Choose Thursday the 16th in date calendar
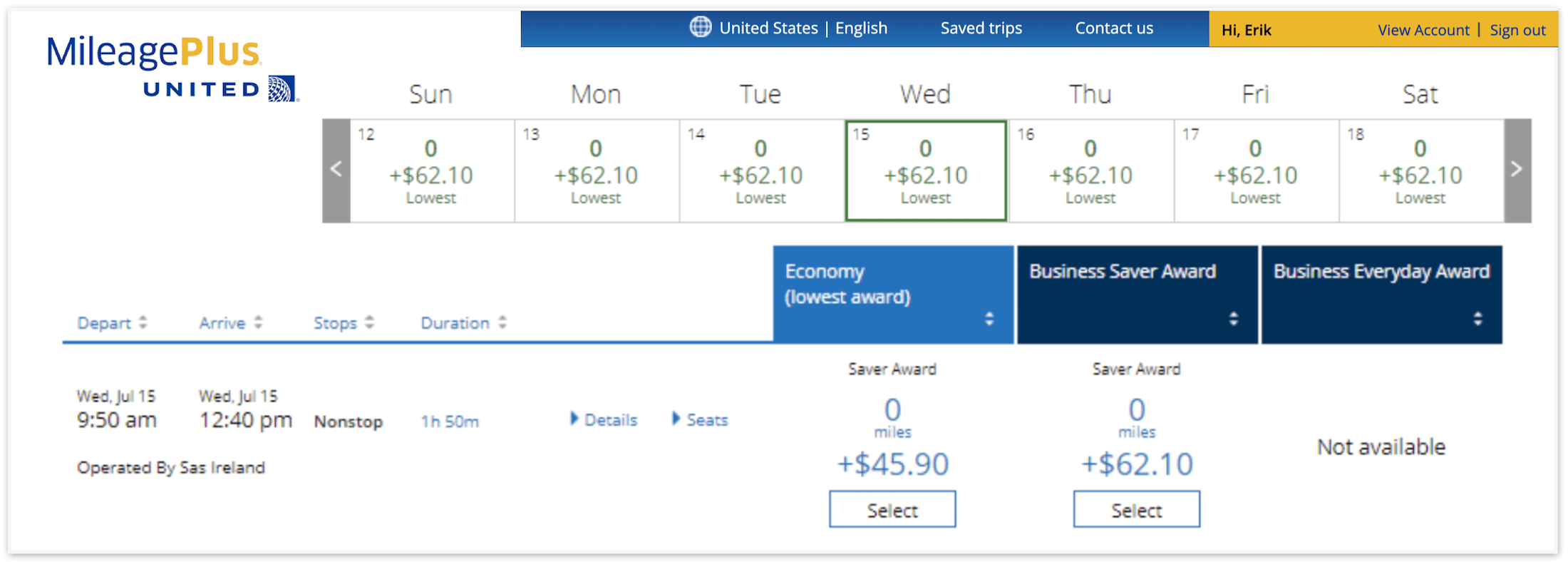This screenshot has height=562, width=1568. pyautogui.click(x=1091, y=170)
